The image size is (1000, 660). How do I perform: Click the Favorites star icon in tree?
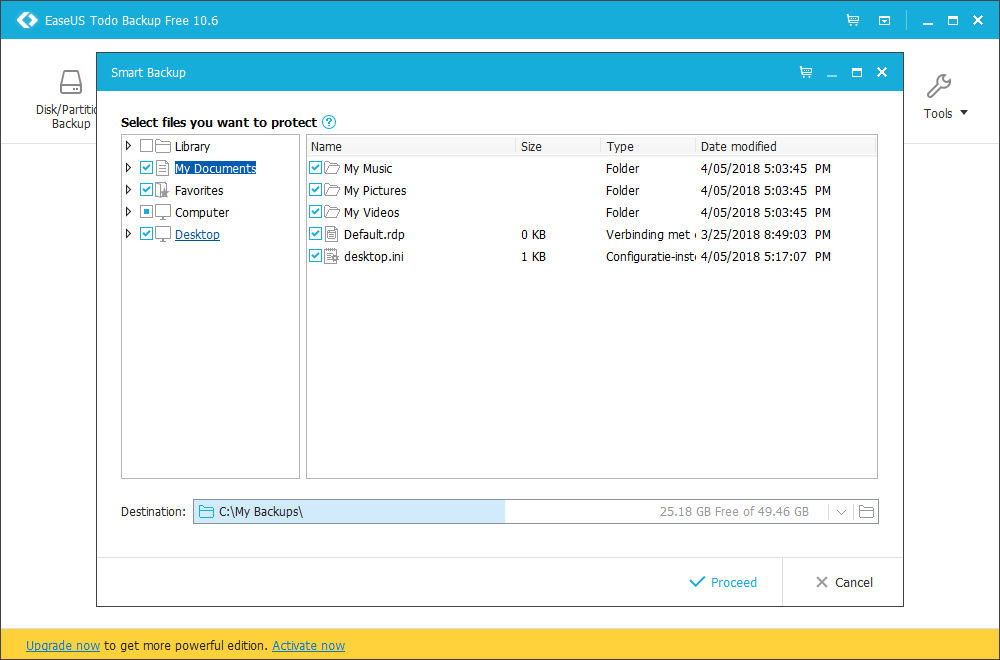click(163, 190)
